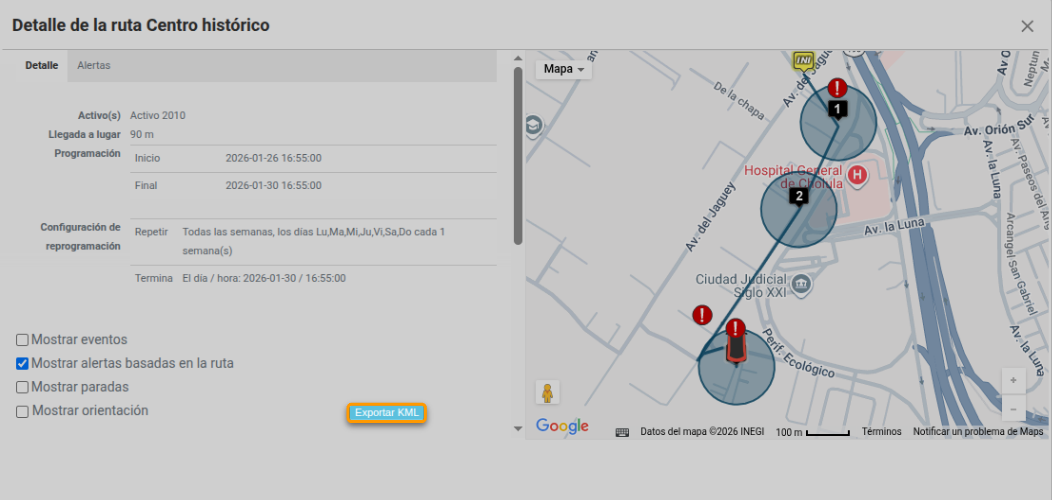Enable Mostrar paradas checkbox

(x=22, y=387)
